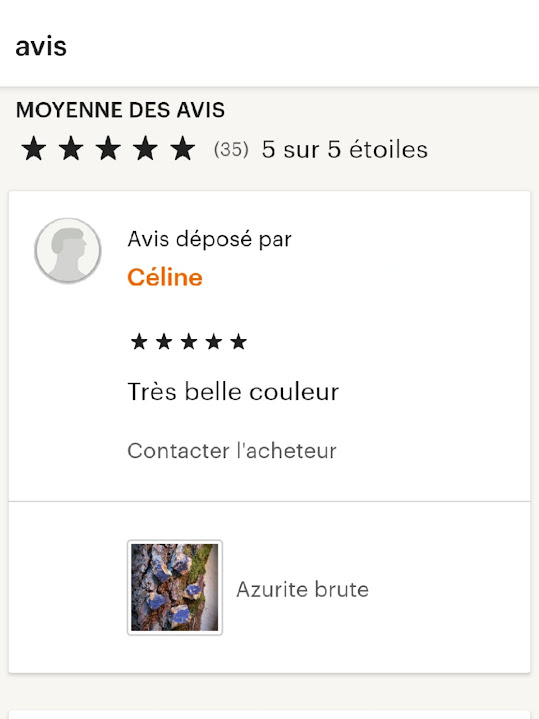Image resolution: width=539 pixels, height=719 pixels.
Task: Click the first small star in Céline's review
Action: coord(139,342)
